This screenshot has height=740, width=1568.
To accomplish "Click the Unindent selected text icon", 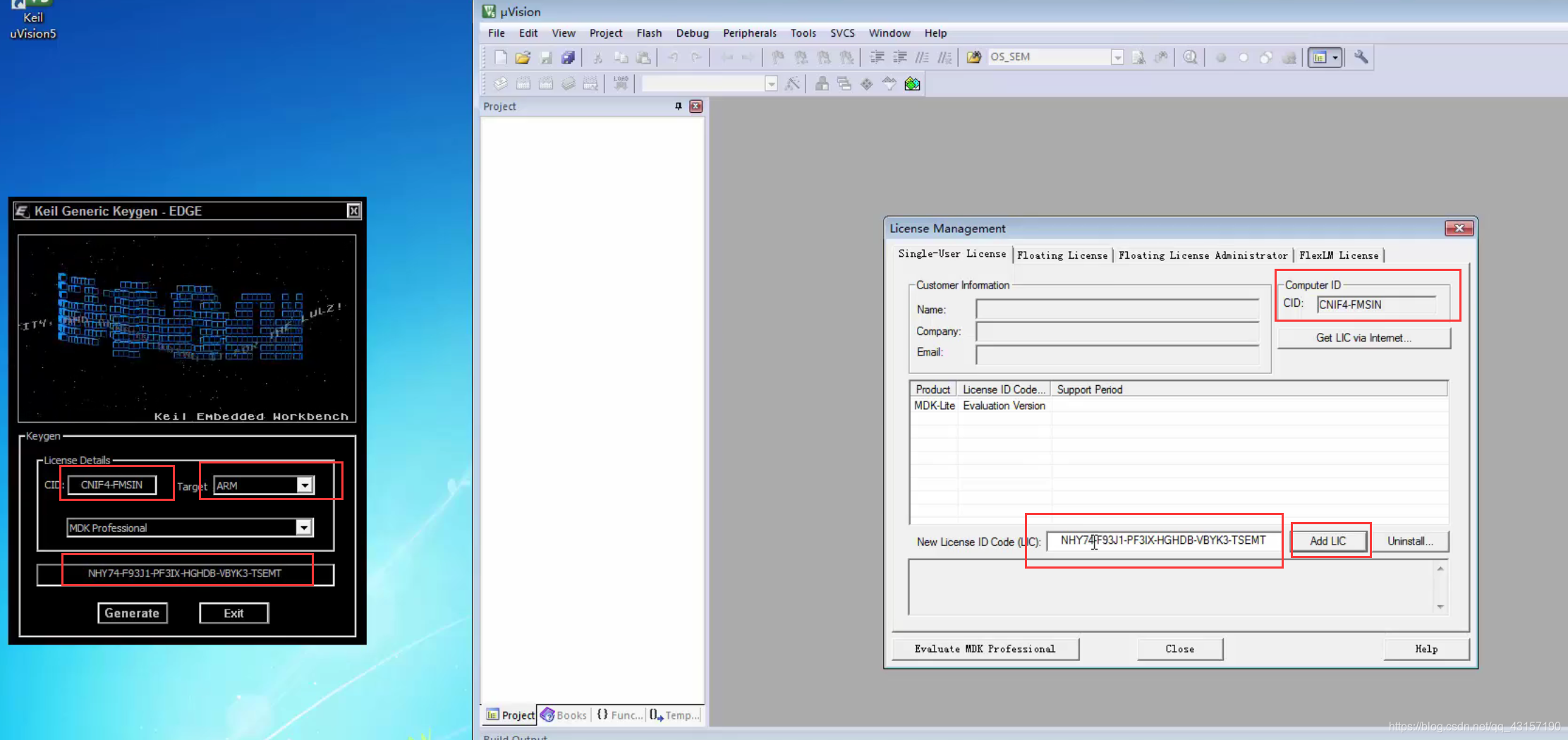I will (900, 57).
